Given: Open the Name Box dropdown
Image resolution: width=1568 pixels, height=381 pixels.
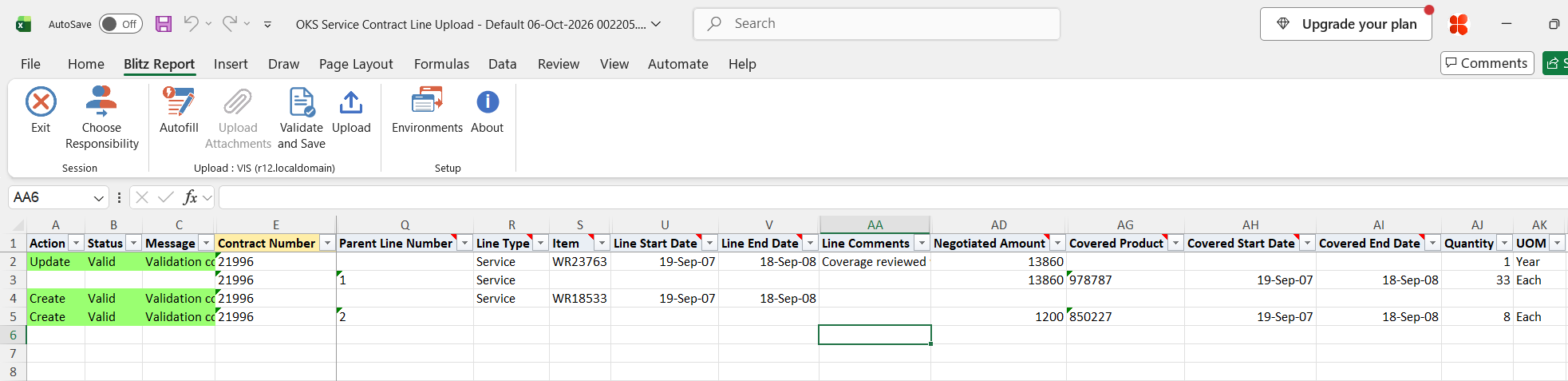Looking at the screenshot, I should [99, 197].
